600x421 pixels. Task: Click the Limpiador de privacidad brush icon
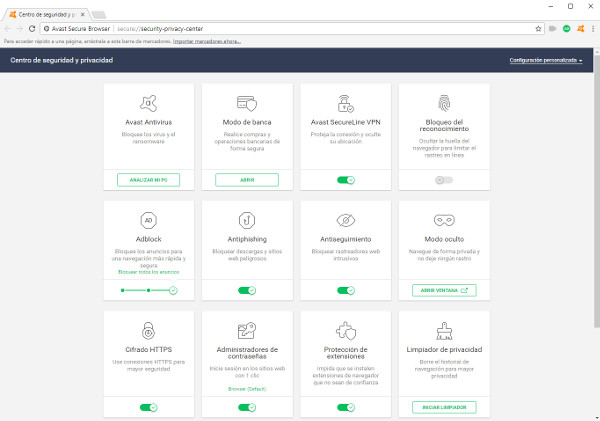coord(444,331)
